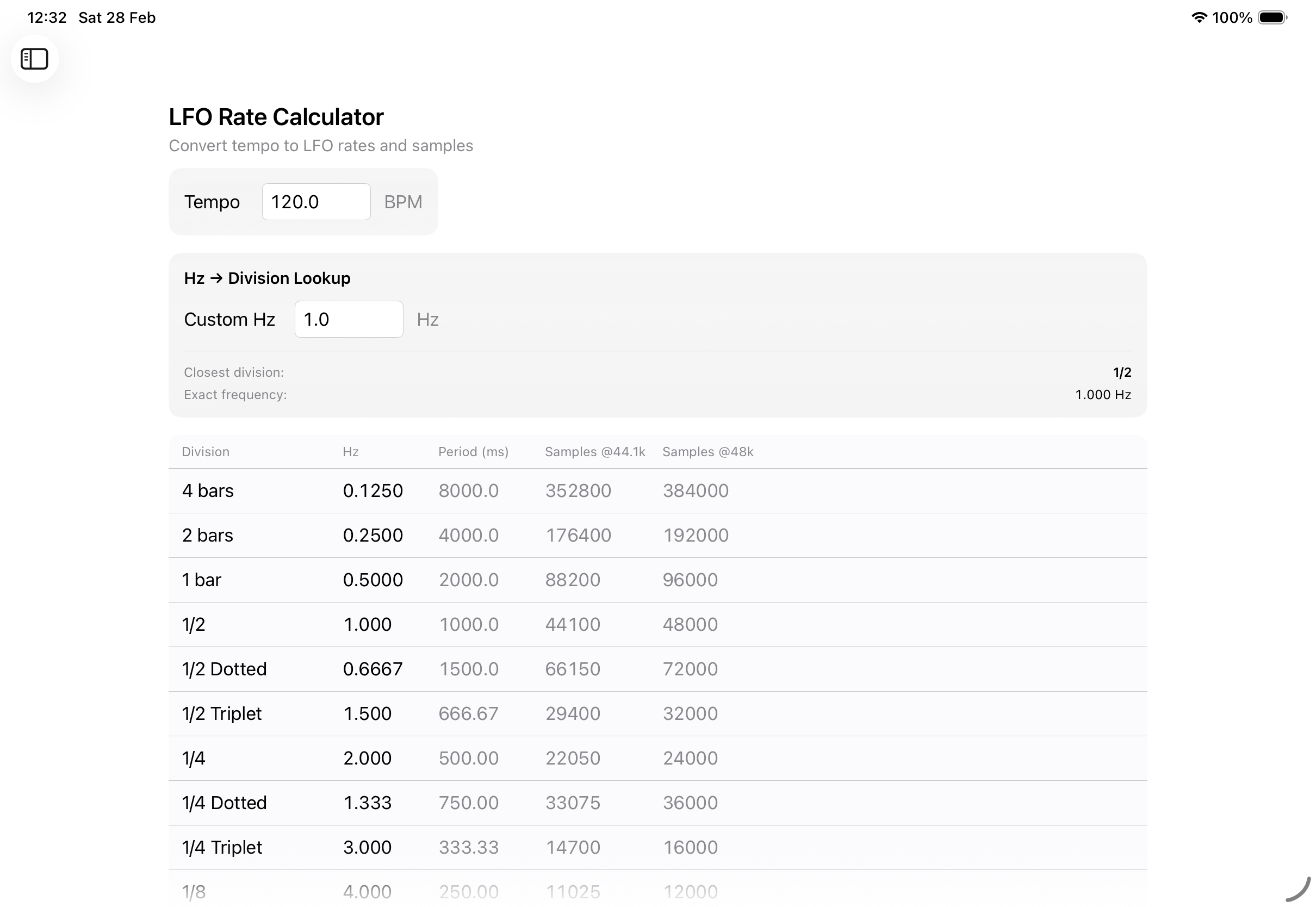Image resolution: width=1316 pixels, height=907 pixels.
Task: Tap the Wi-Fi status icon
Action: (1199, 17)
